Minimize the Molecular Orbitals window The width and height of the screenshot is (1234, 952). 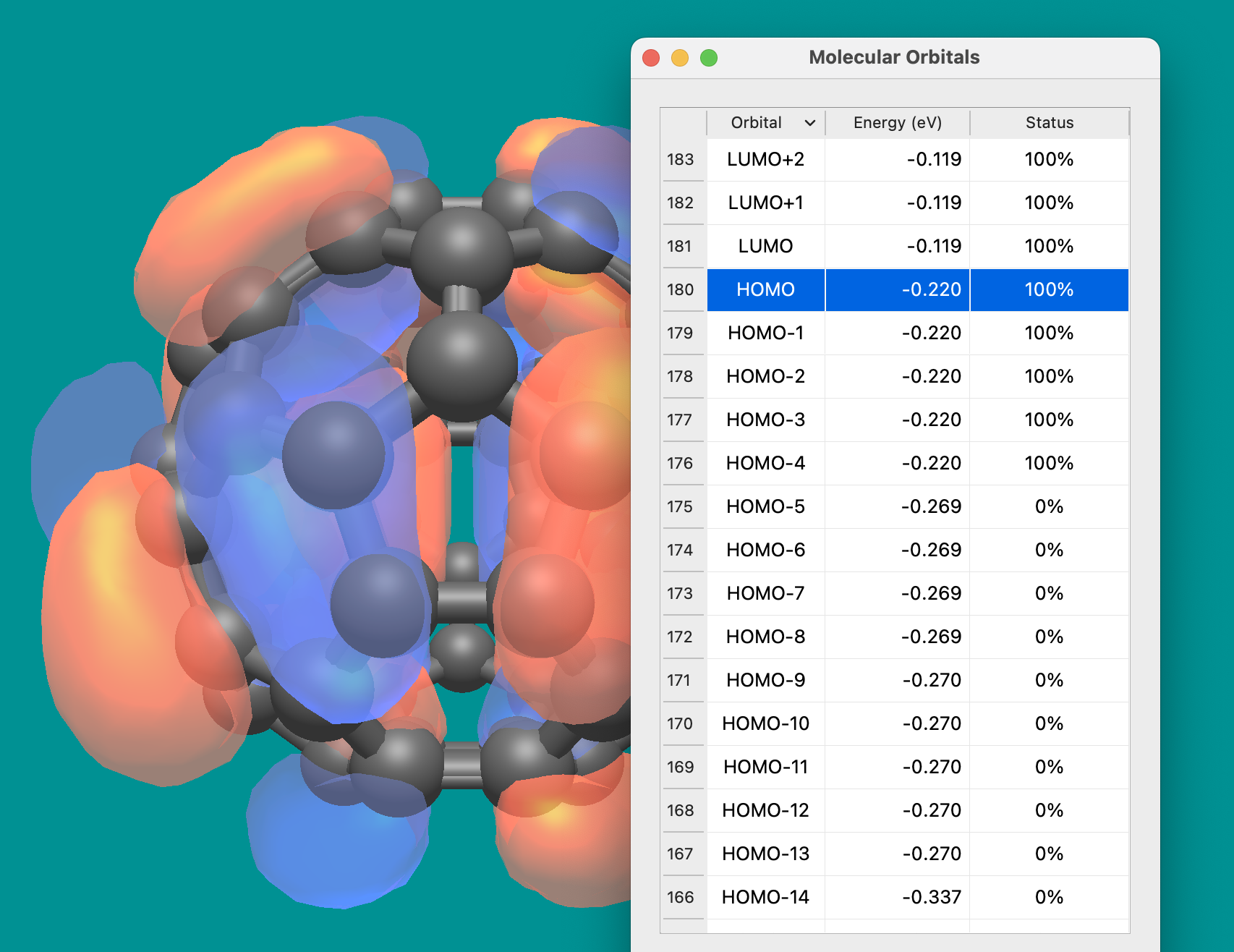pyautogui.click(x=680, y=58)
